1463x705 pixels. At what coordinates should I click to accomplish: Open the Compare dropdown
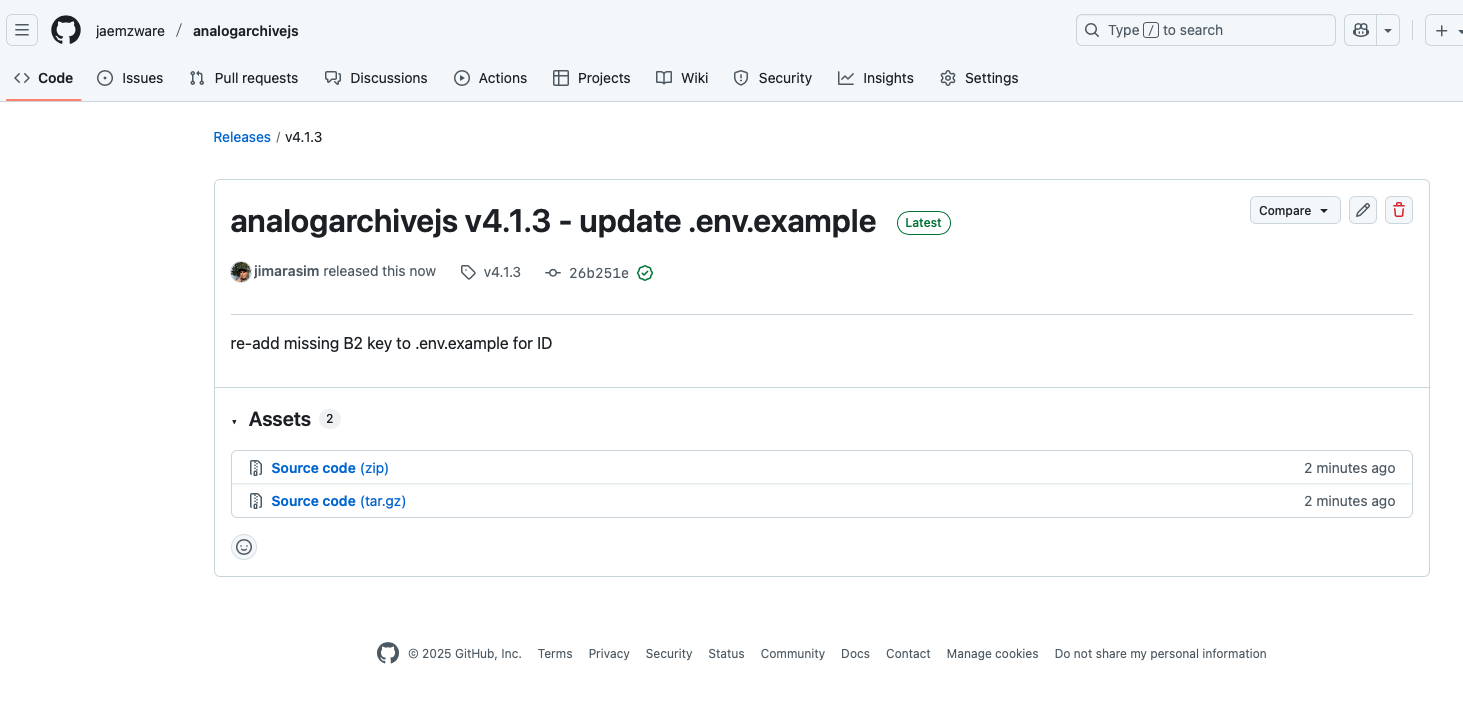click(x=1294, y=210)
